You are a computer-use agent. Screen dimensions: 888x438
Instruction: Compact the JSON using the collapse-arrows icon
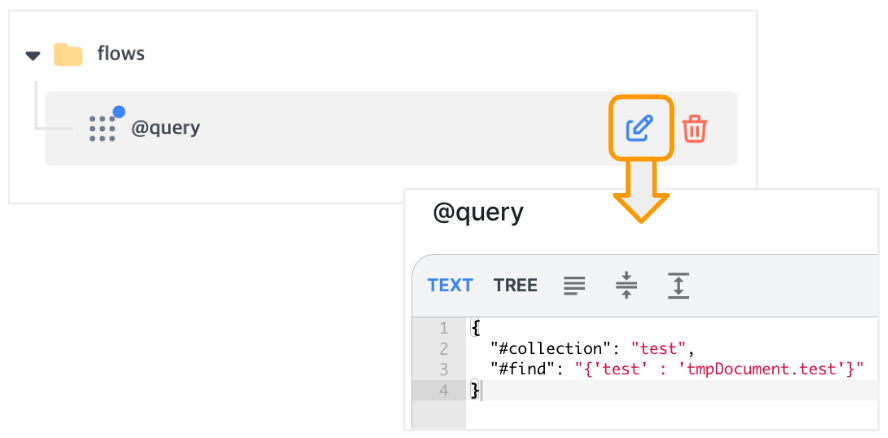tap(626, 285)
